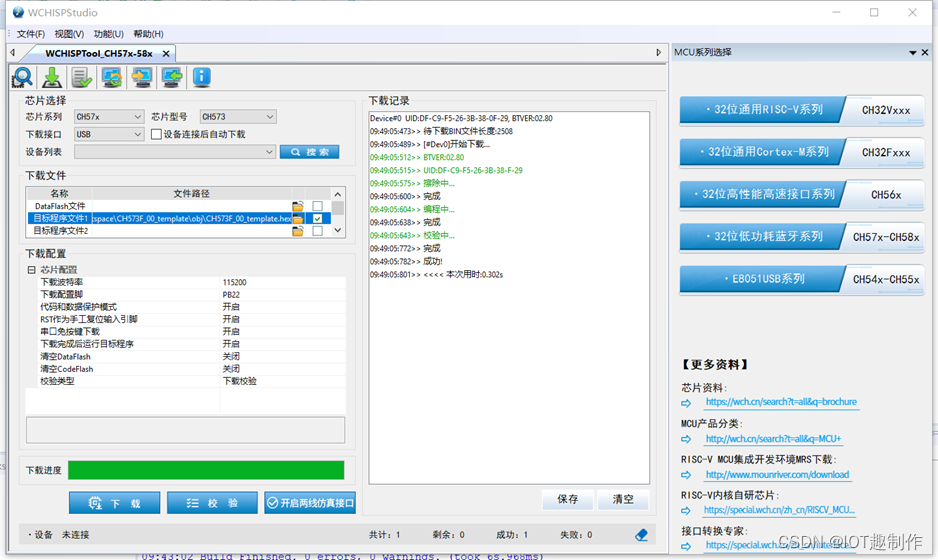Image resolution: width=938 pixels, height=560 pixels.
Task: Click the WCHISPStudio app icon in title bar
Action: (x=18, y=12)
